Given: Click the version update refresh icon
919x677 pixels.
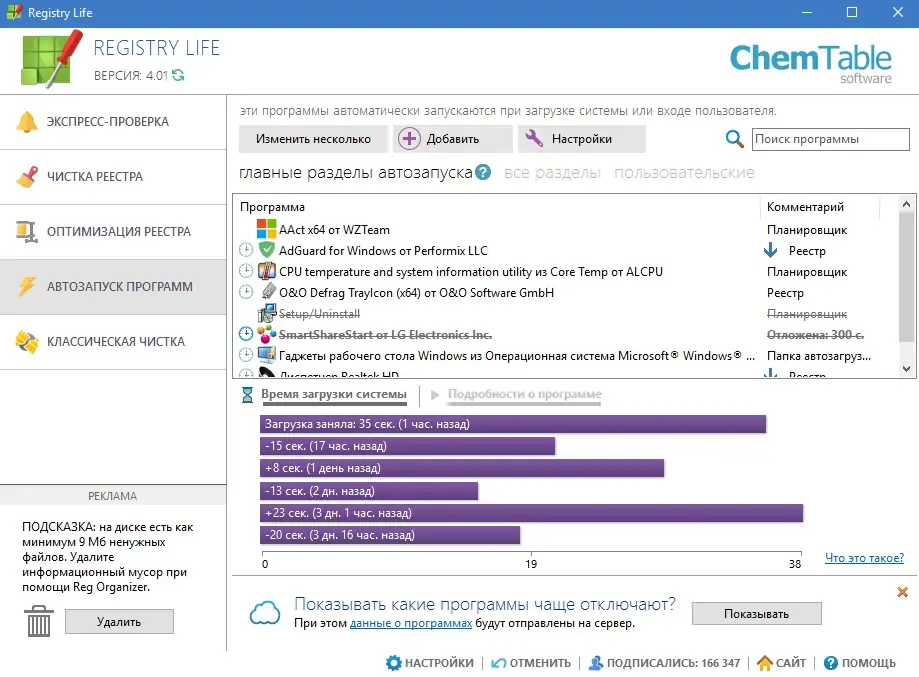Looking at the screenshot, I should click(x=178, y=75).
